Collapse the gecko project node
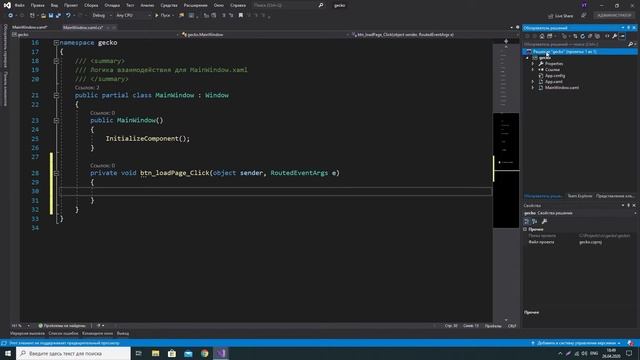This screenshot has width=640, height=360. 527,58
